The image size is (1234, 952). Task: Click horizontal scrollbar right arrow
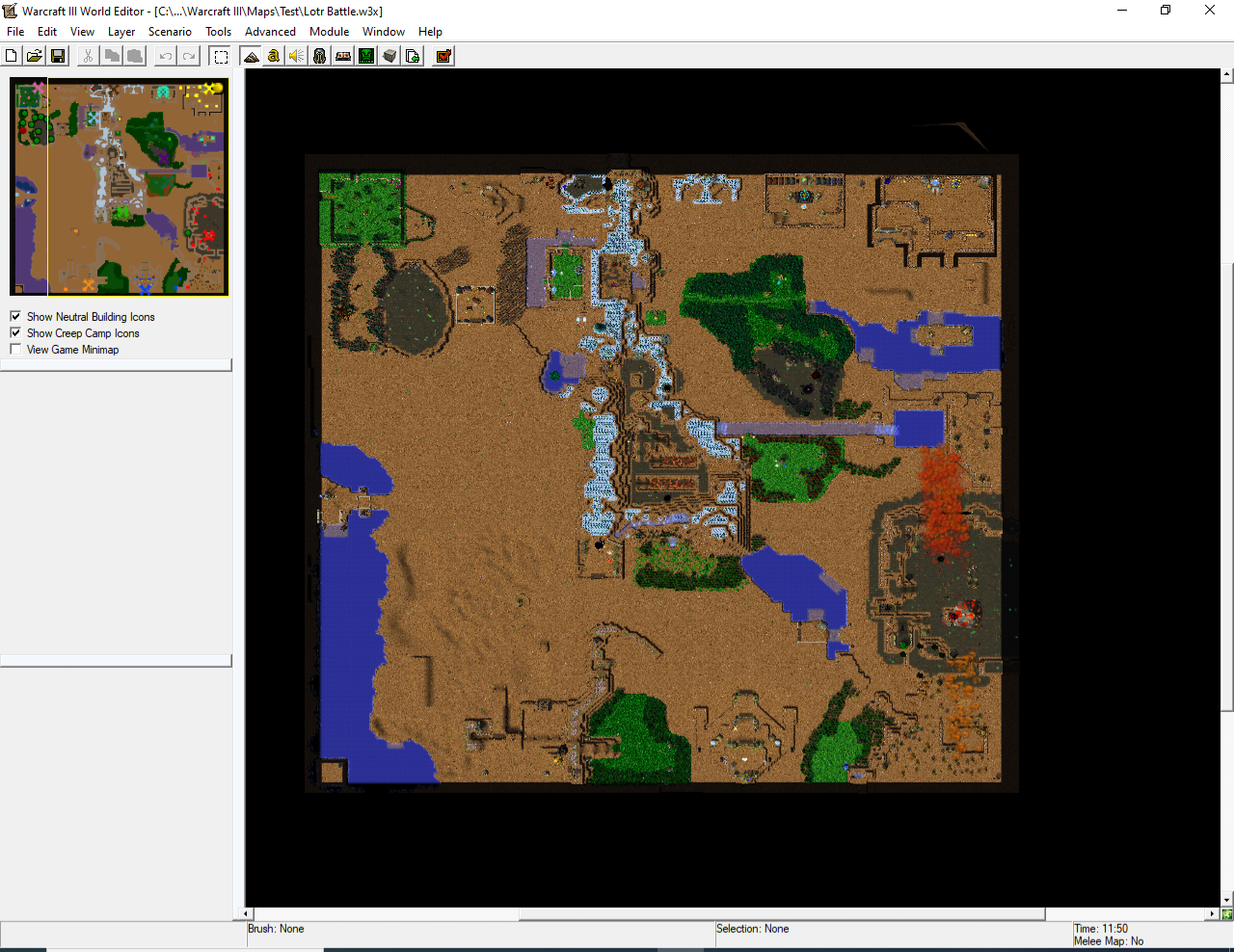coord(1213,913)
